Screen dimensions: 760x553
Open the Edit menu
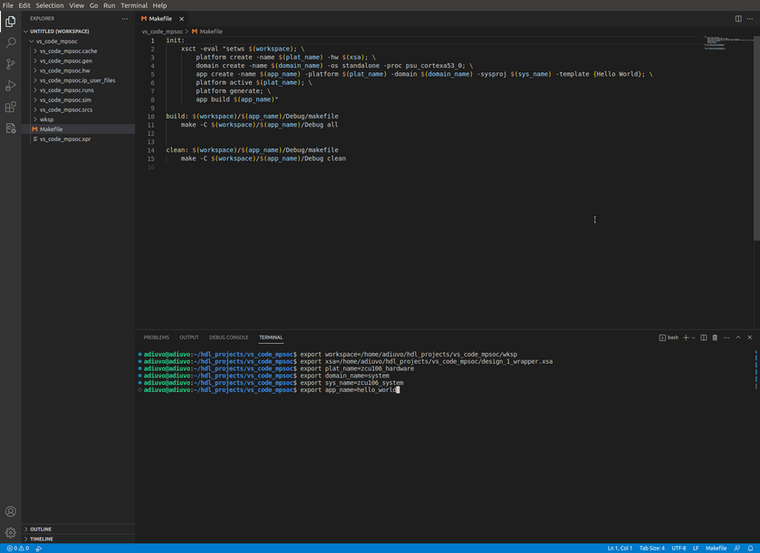pyautogui.click(x=24, y=5)
